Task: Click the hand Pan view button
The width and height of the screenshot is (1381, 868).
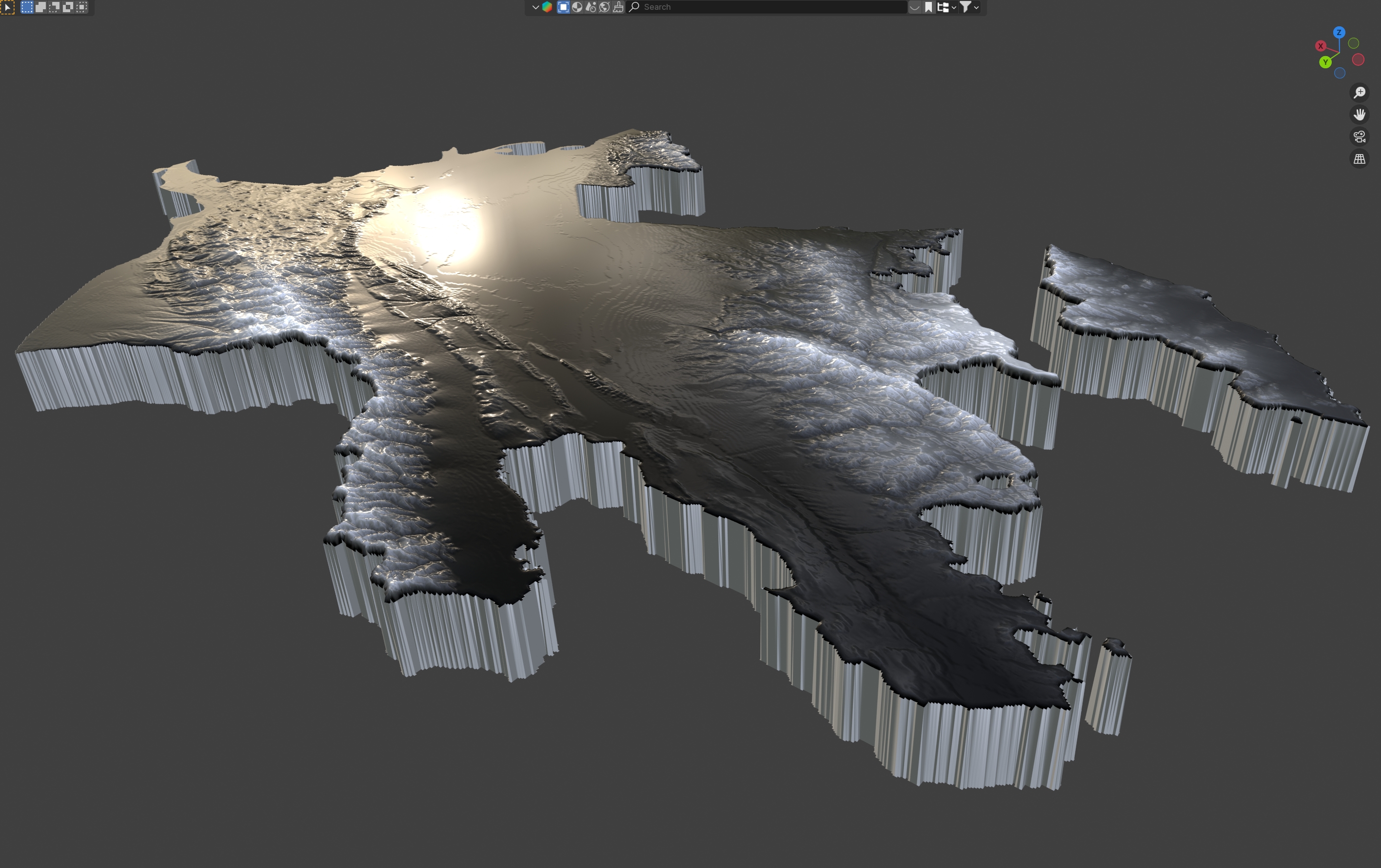Action: pyautogui.click(x=1359, y=115)
